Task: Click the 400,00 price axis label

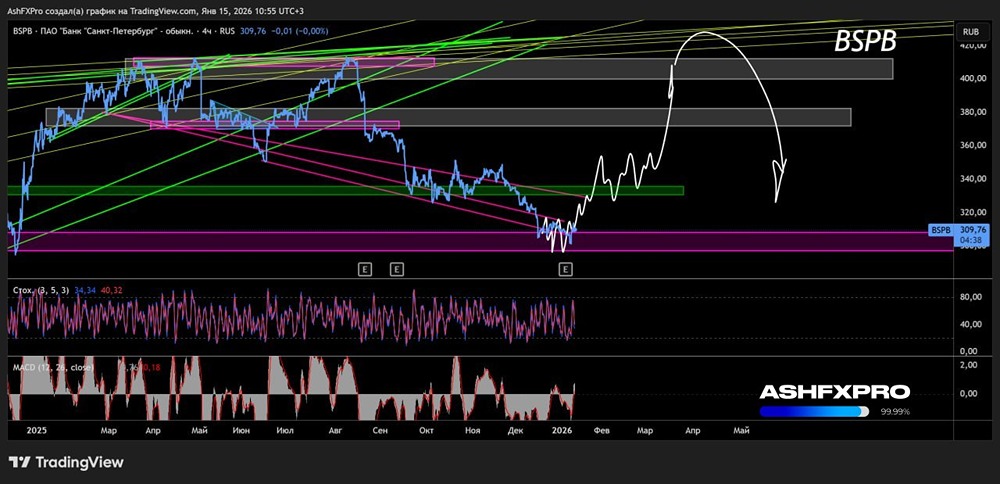Action: (x=974, y=78)
